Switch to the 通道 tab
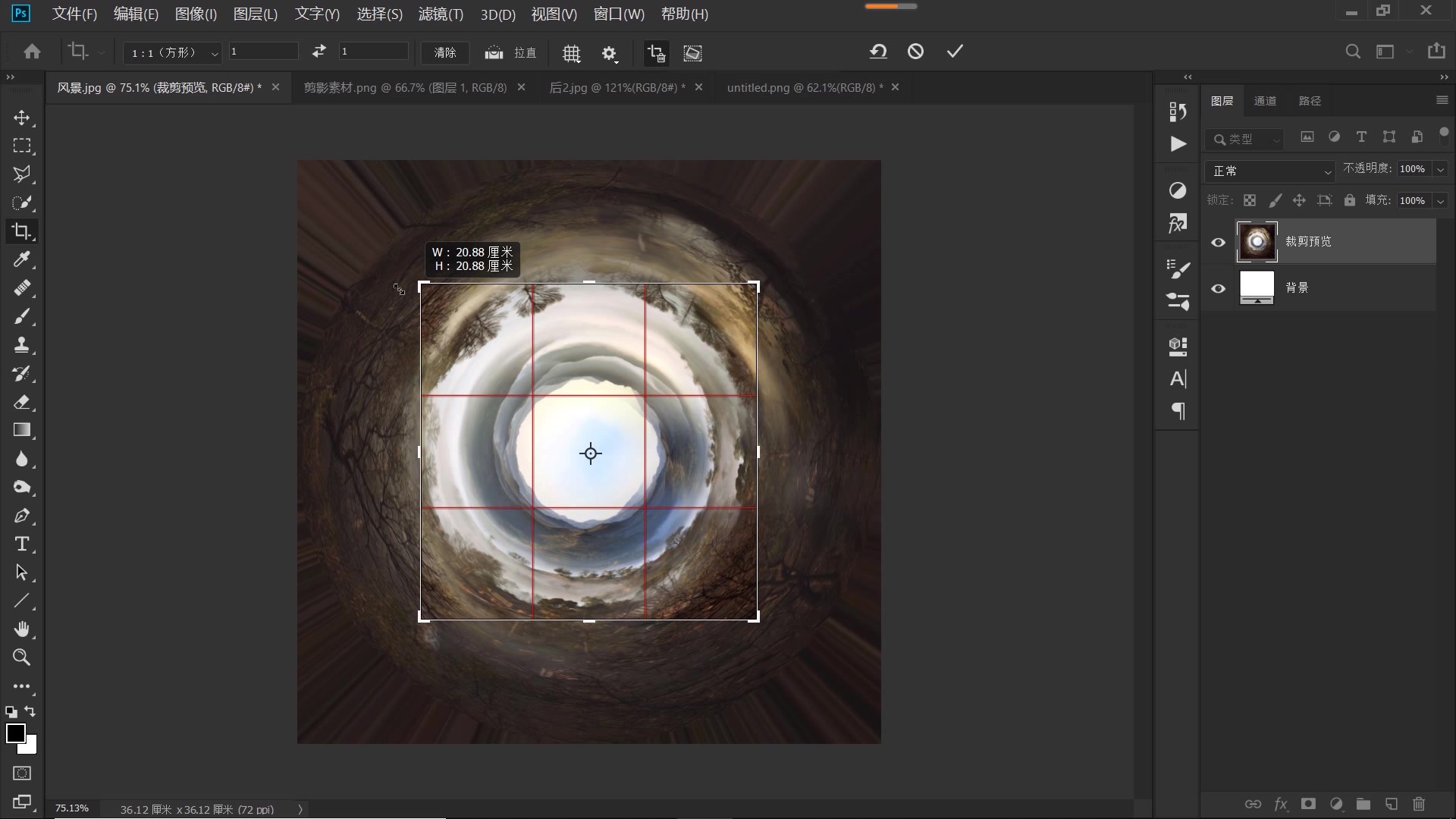 point(1265,101)
